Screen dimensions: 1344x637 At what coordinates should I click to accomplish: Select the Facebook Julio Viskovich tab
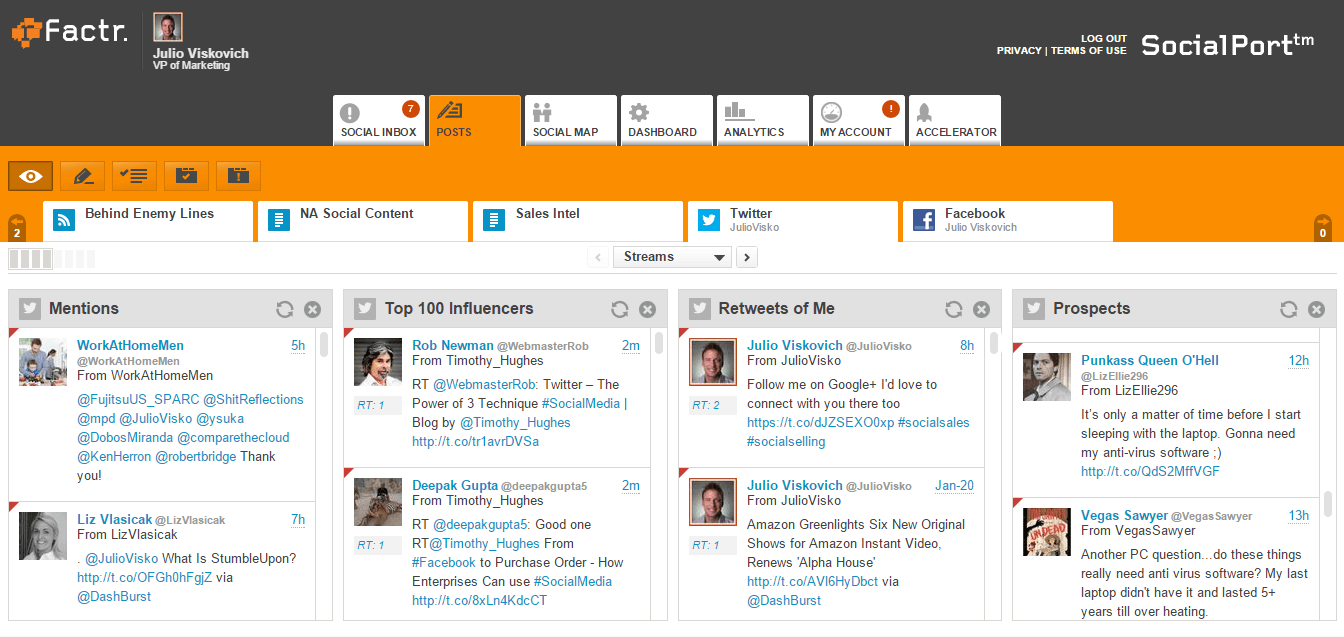1008,221
